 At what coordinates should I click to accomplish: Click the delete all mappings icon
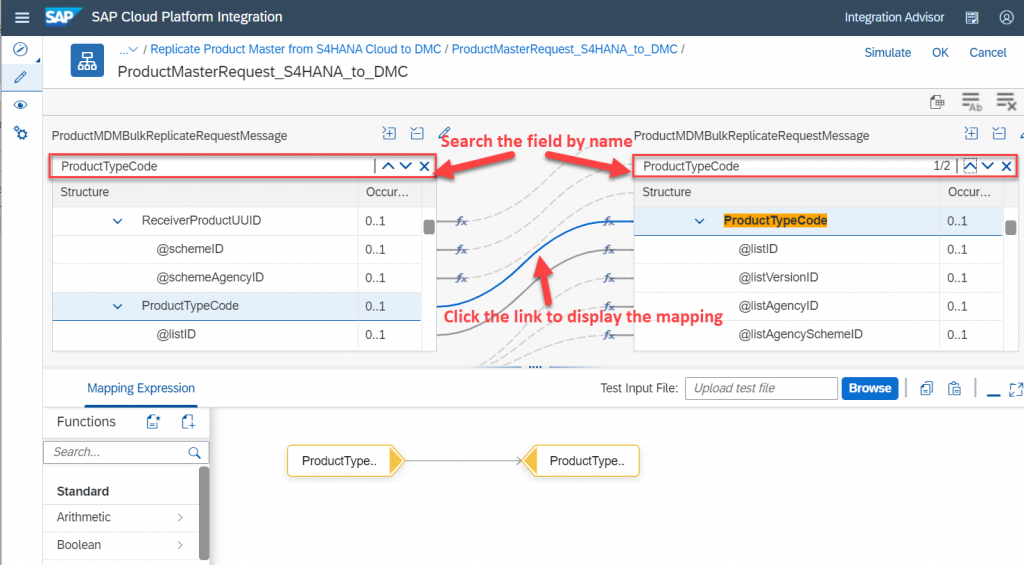(x=1006, y=102)
